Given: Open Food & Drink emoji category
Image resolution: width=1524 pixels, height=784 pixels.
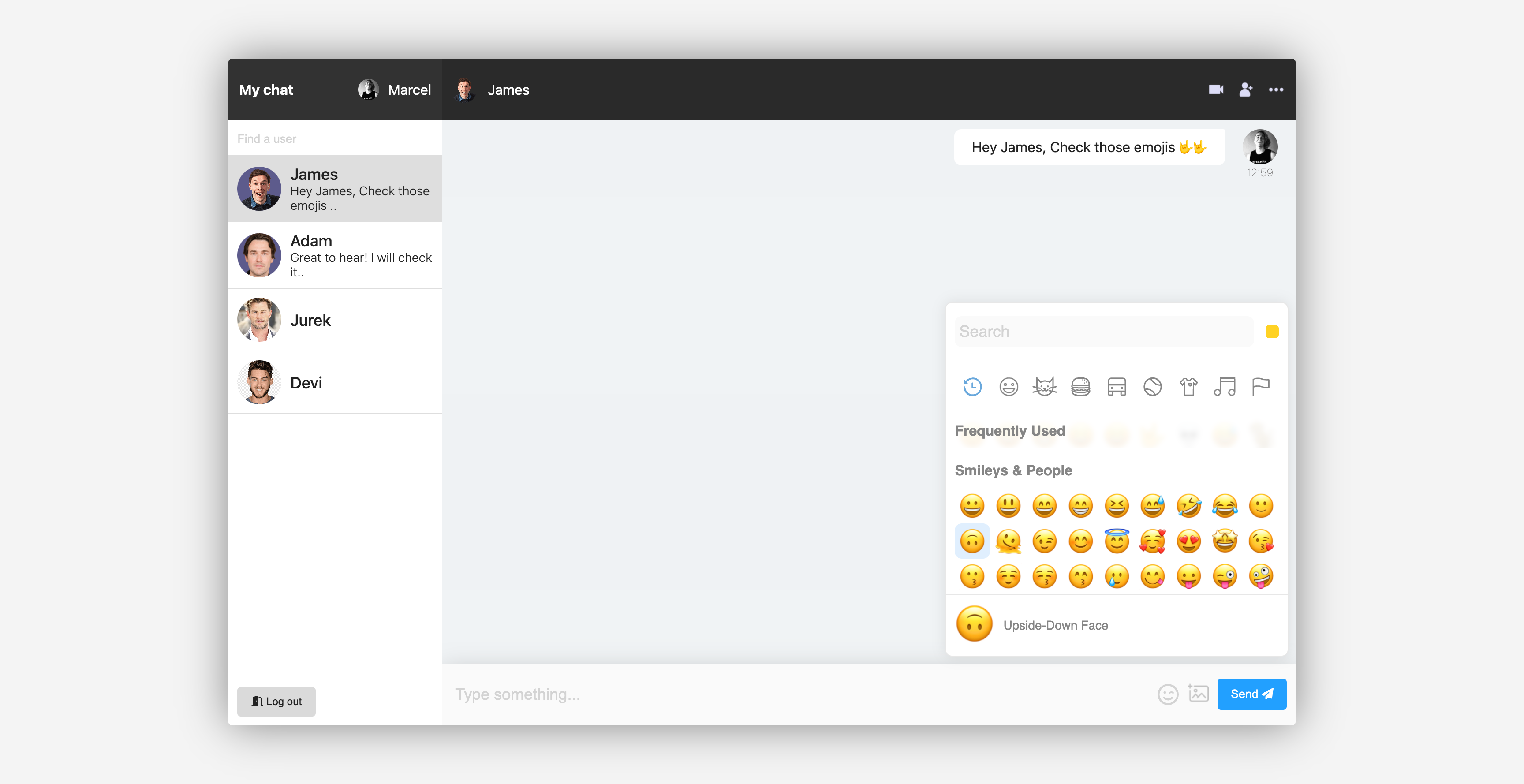Looking at the screenshot, I should coord(1081,386).
